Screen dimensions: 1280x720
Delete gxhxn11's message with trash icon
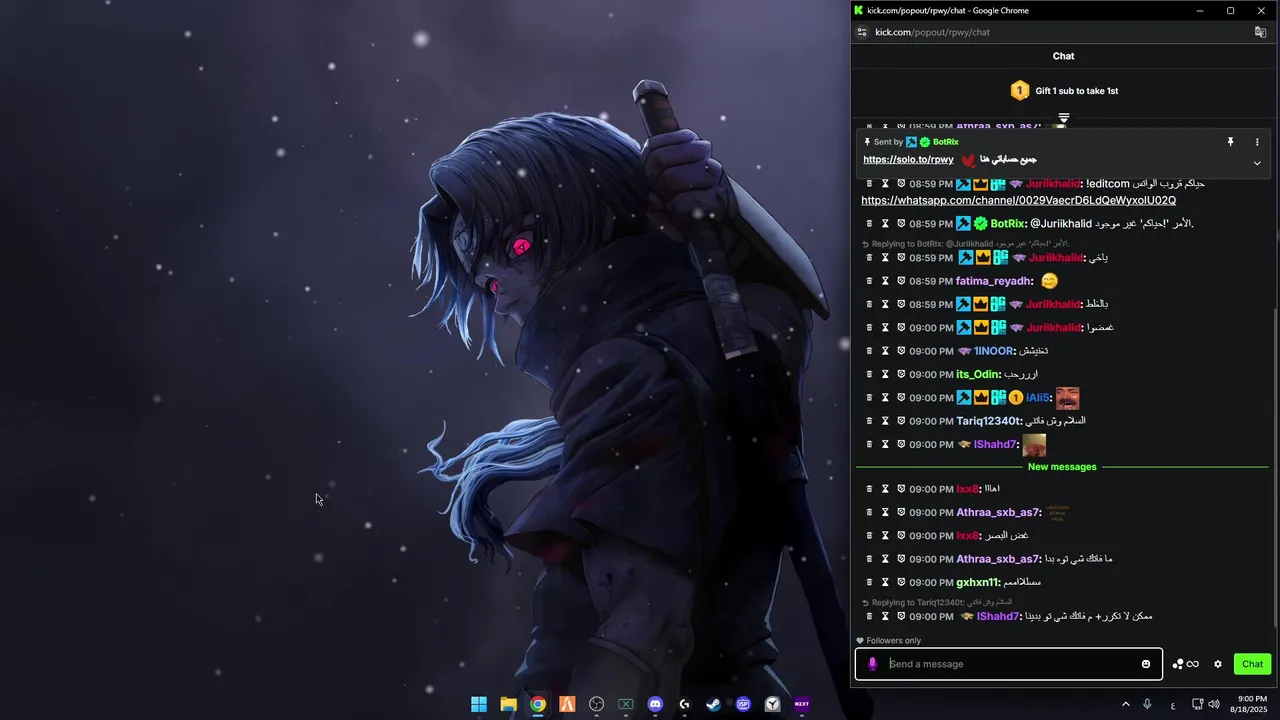tap(869, 582)
